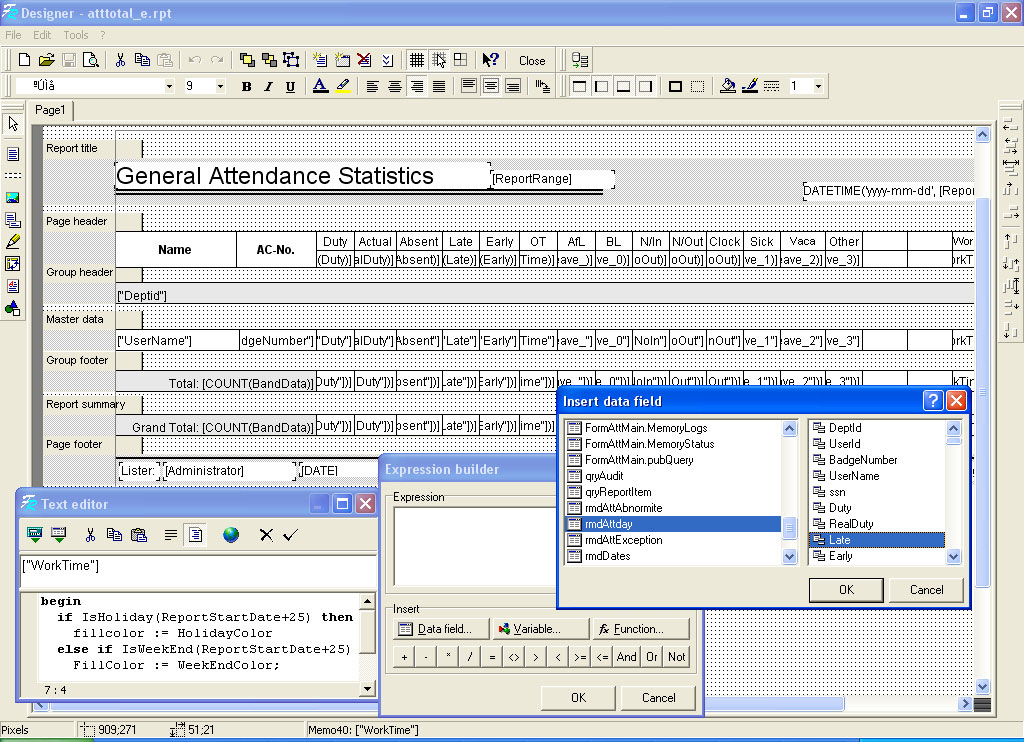Open the Tools menu
This screenshot has height=742, width=1024.
[x=76, y=35]
